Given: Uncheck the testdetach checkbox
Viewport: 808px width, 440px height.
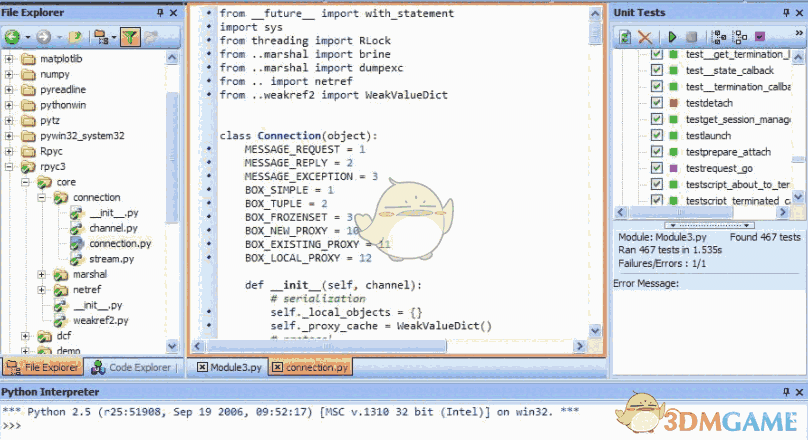Looking at the screenshot, I should [656, 103].
